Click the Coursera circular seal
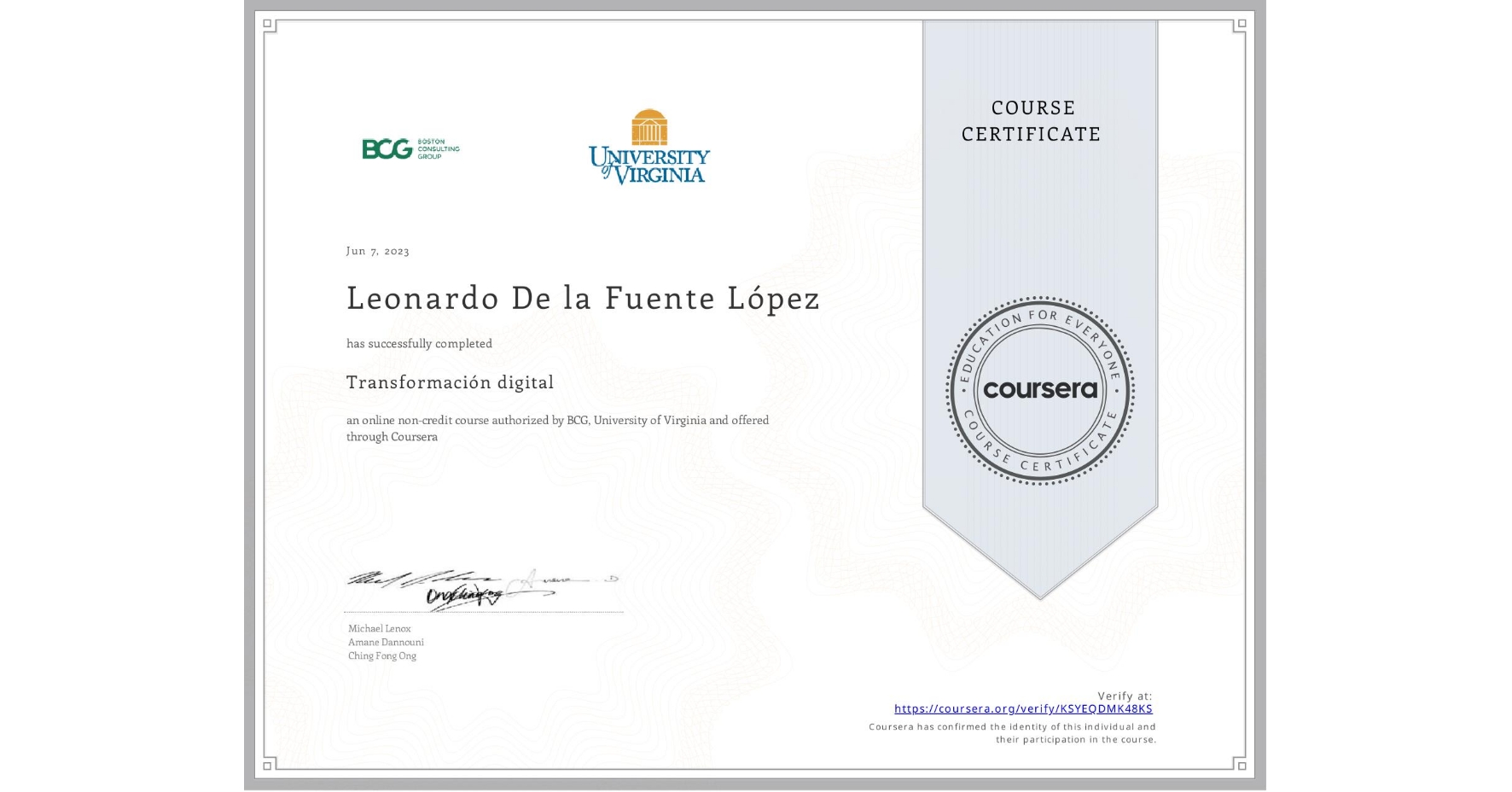The height and width of the screenshot is (792, 1512). point(1040,390)
